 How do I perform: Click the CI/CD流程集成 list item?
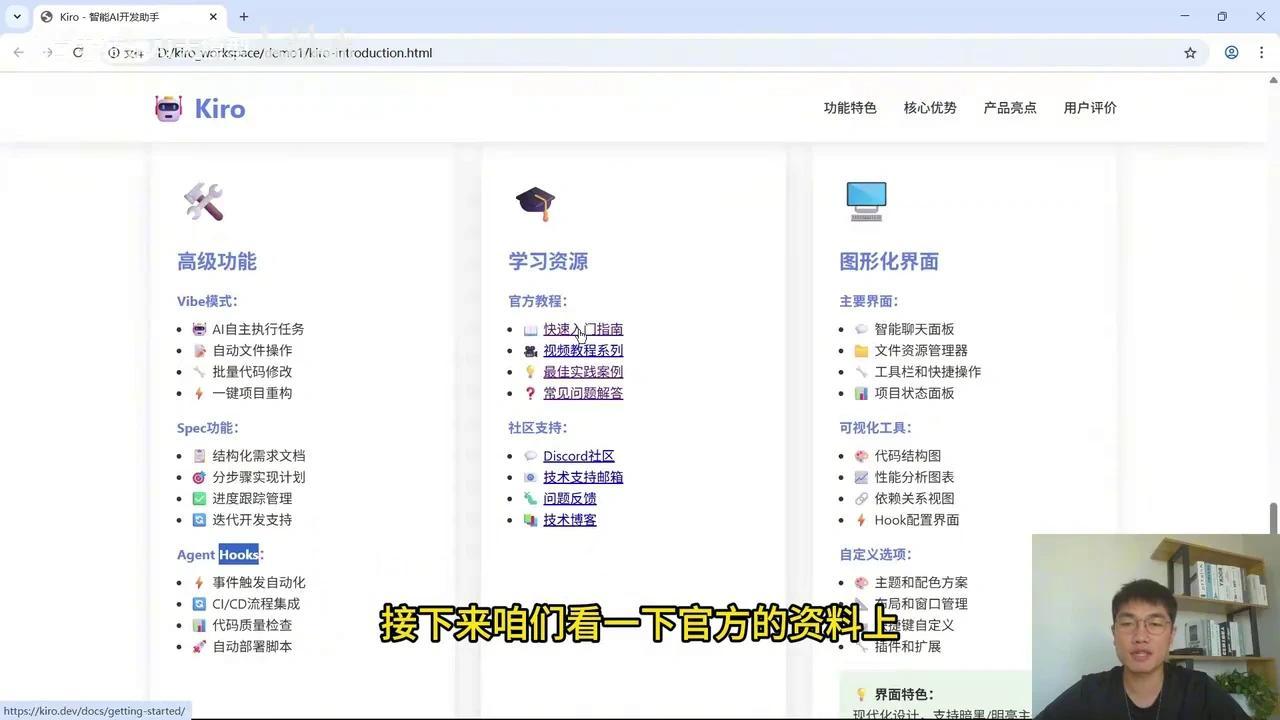[x=256, y=604]
